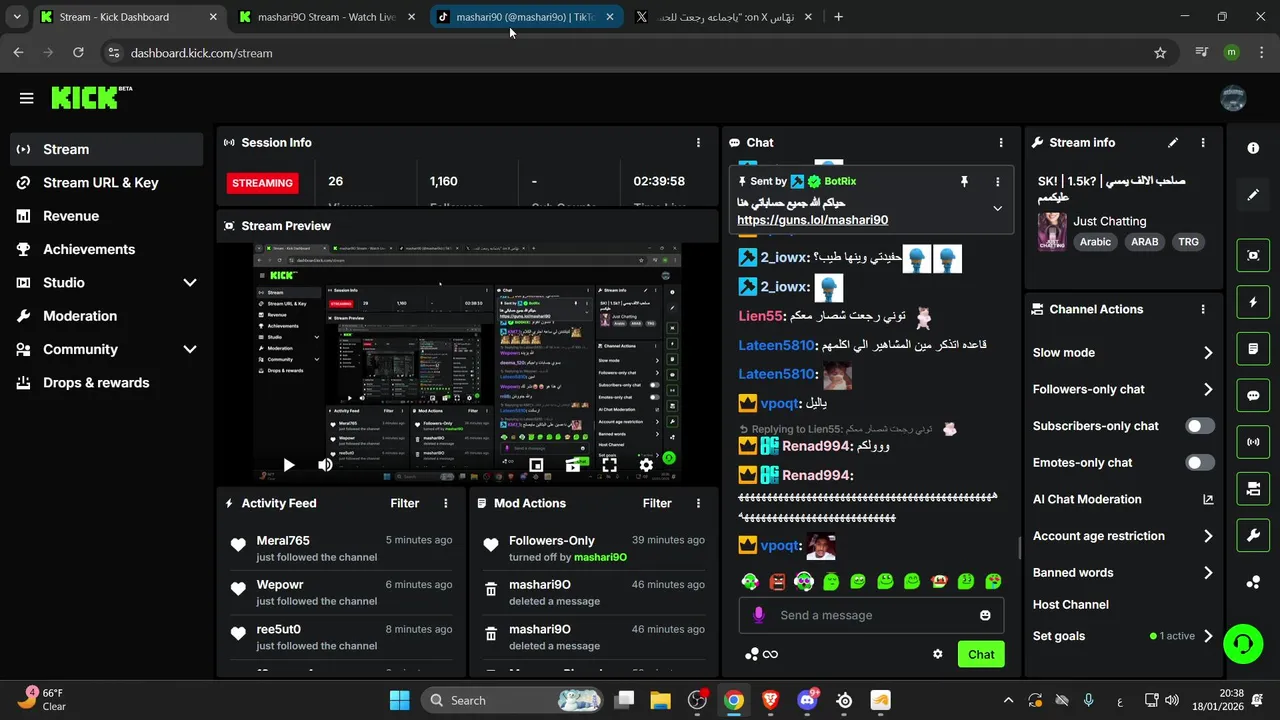
Task: Toggle the wrench Channel Actions icon in sidebar
Action: click(x=1253, y=535)
